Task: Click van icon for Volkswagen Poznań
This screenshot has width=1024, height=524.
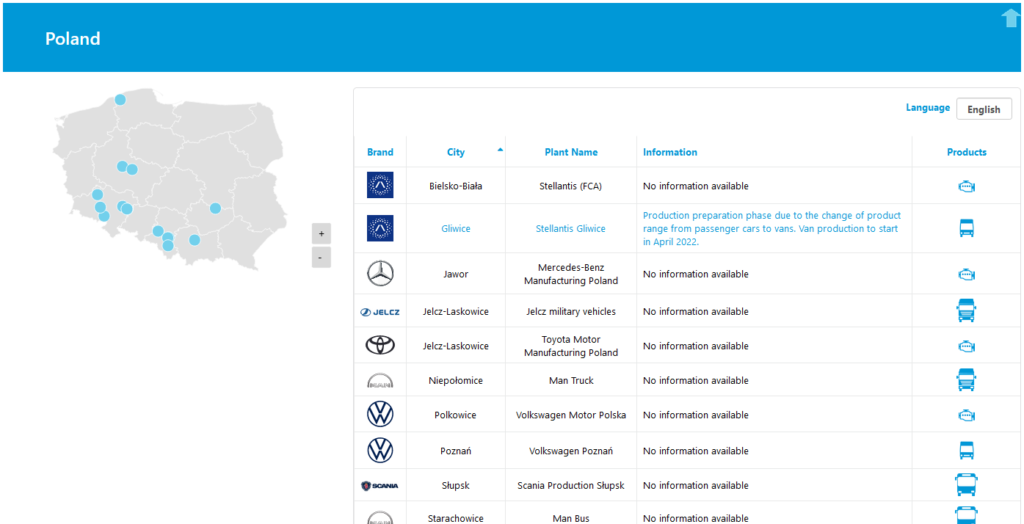Action: 967,450
